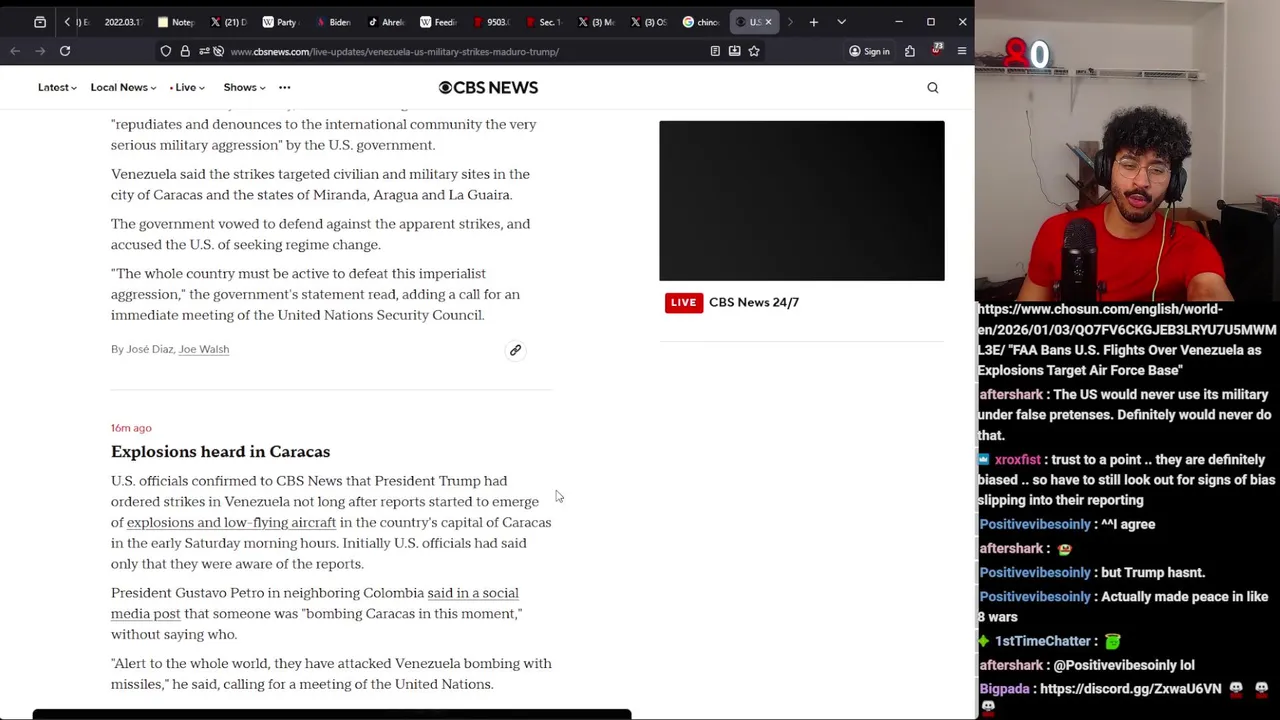Open the discord.gg link in chat
Image resolution: width=1280 pixels, height=720 pixels.
click(1130, 689)
